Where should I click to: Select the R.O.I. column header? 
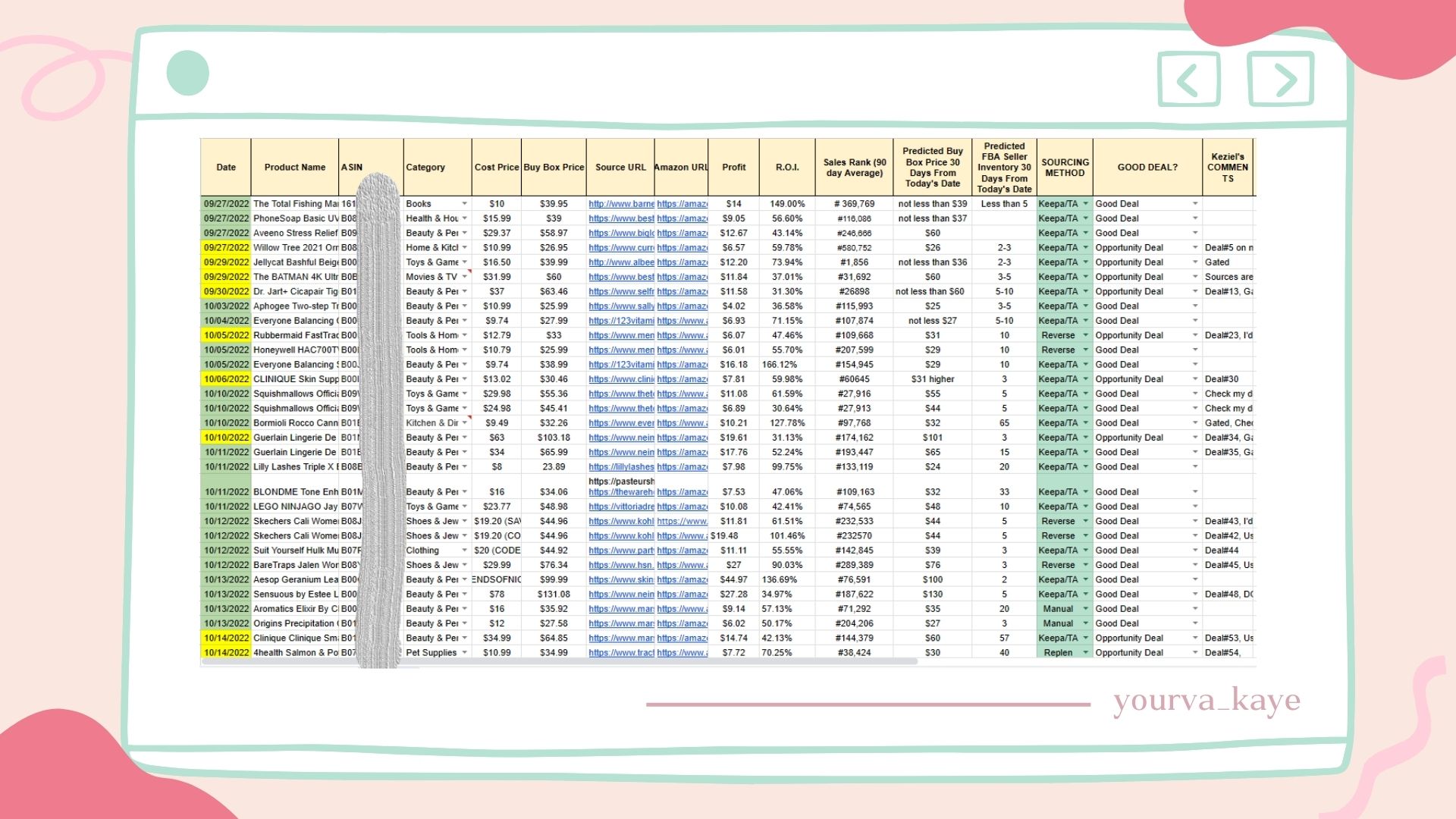[x=787, y=168]
